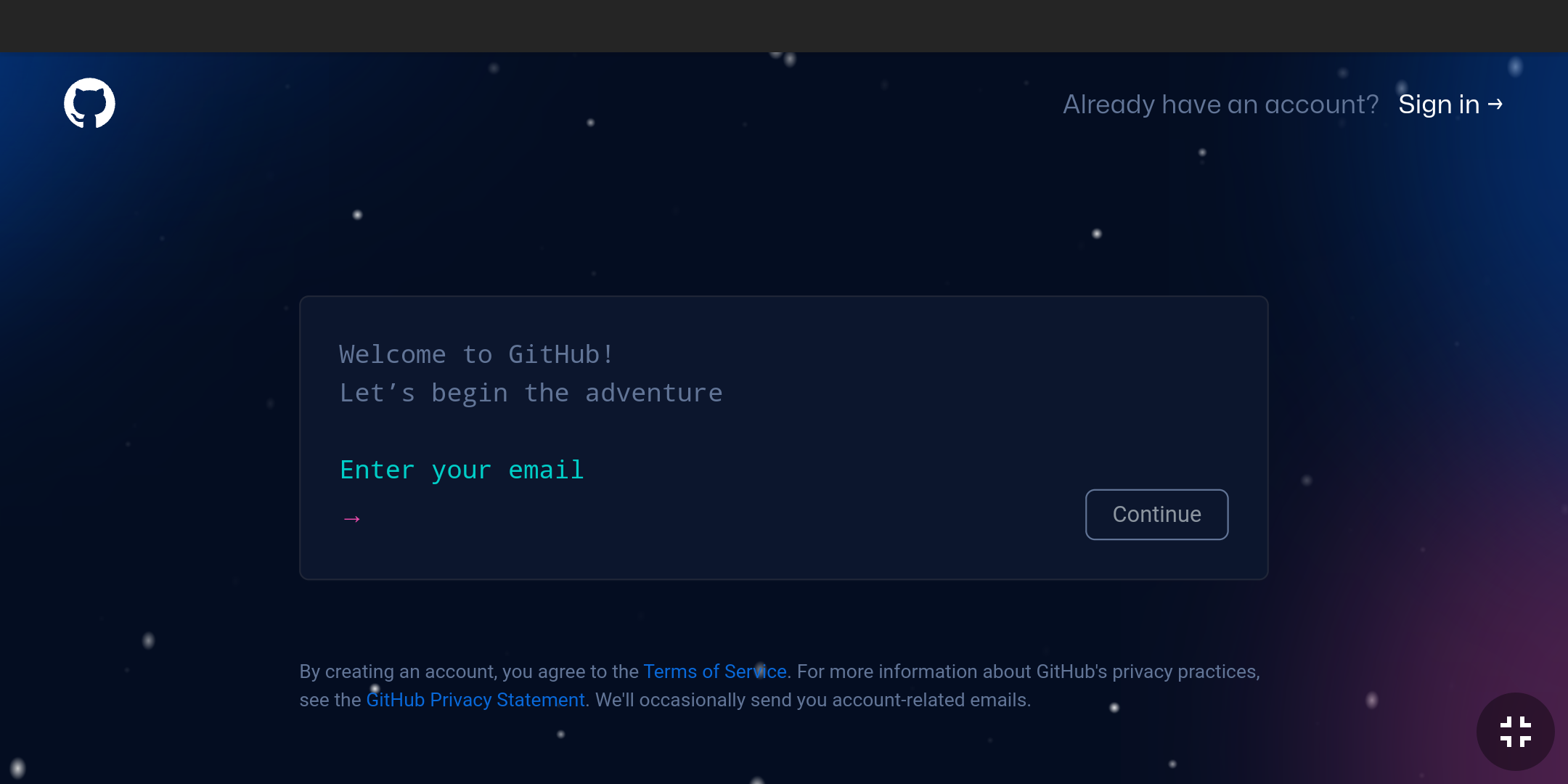Click the word "GitHub!" in the welcome line
Viewport: 1568px width, 784px height.
point(561,354)
